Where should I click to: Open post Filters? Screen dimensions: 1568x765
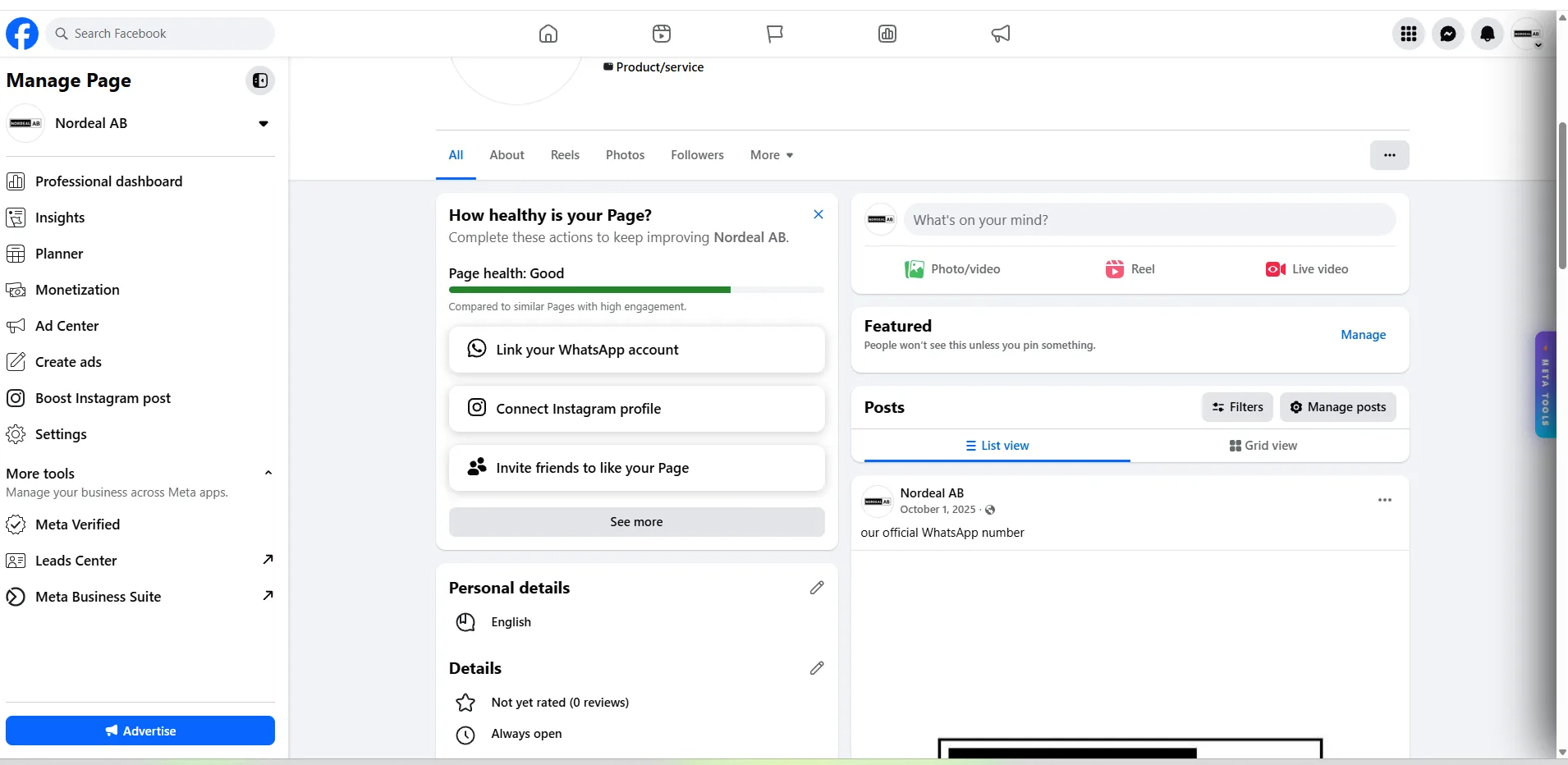[x=1237, y=407]
